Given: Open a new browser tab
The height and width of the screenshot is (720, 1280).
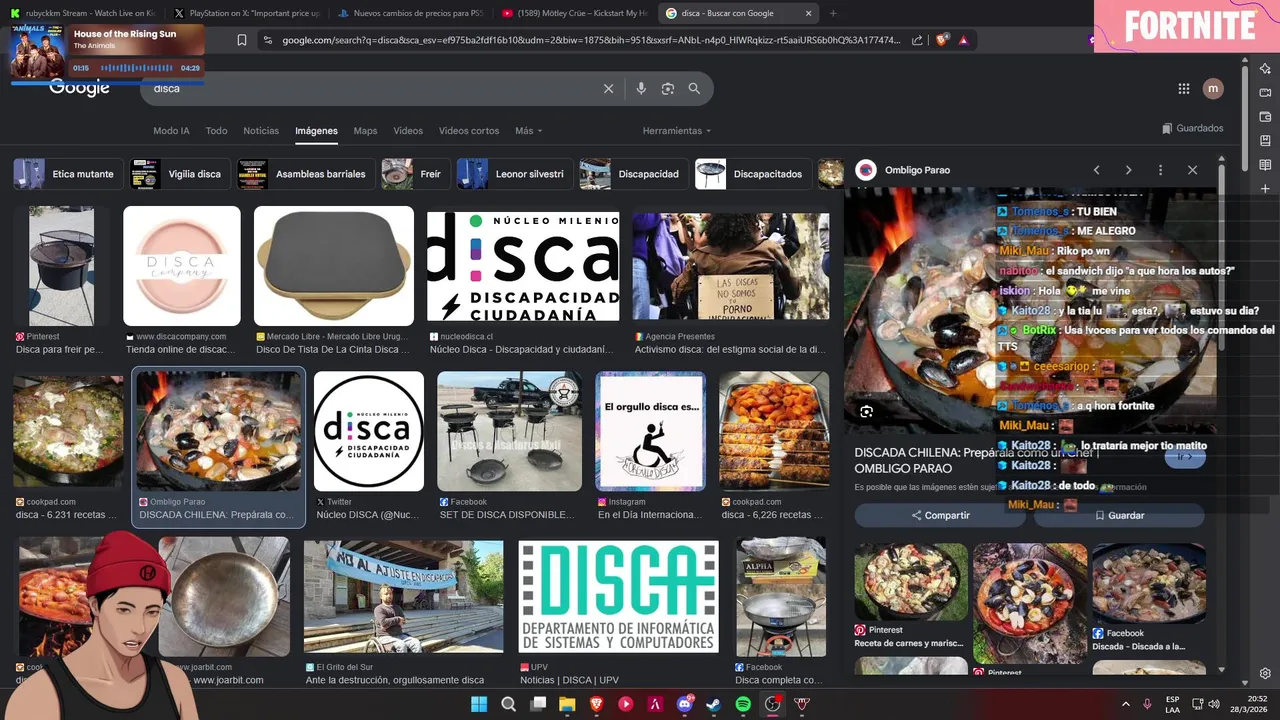Looking at the screenshot, I should 833,13.
